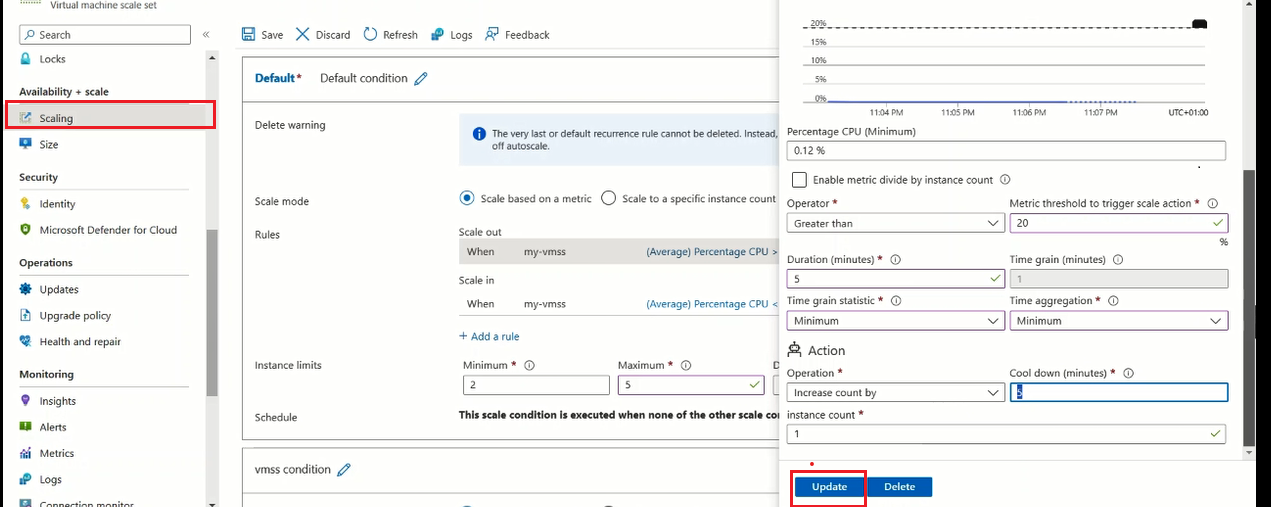Click the Metric threshold field showing 20

click(1119, 223)
